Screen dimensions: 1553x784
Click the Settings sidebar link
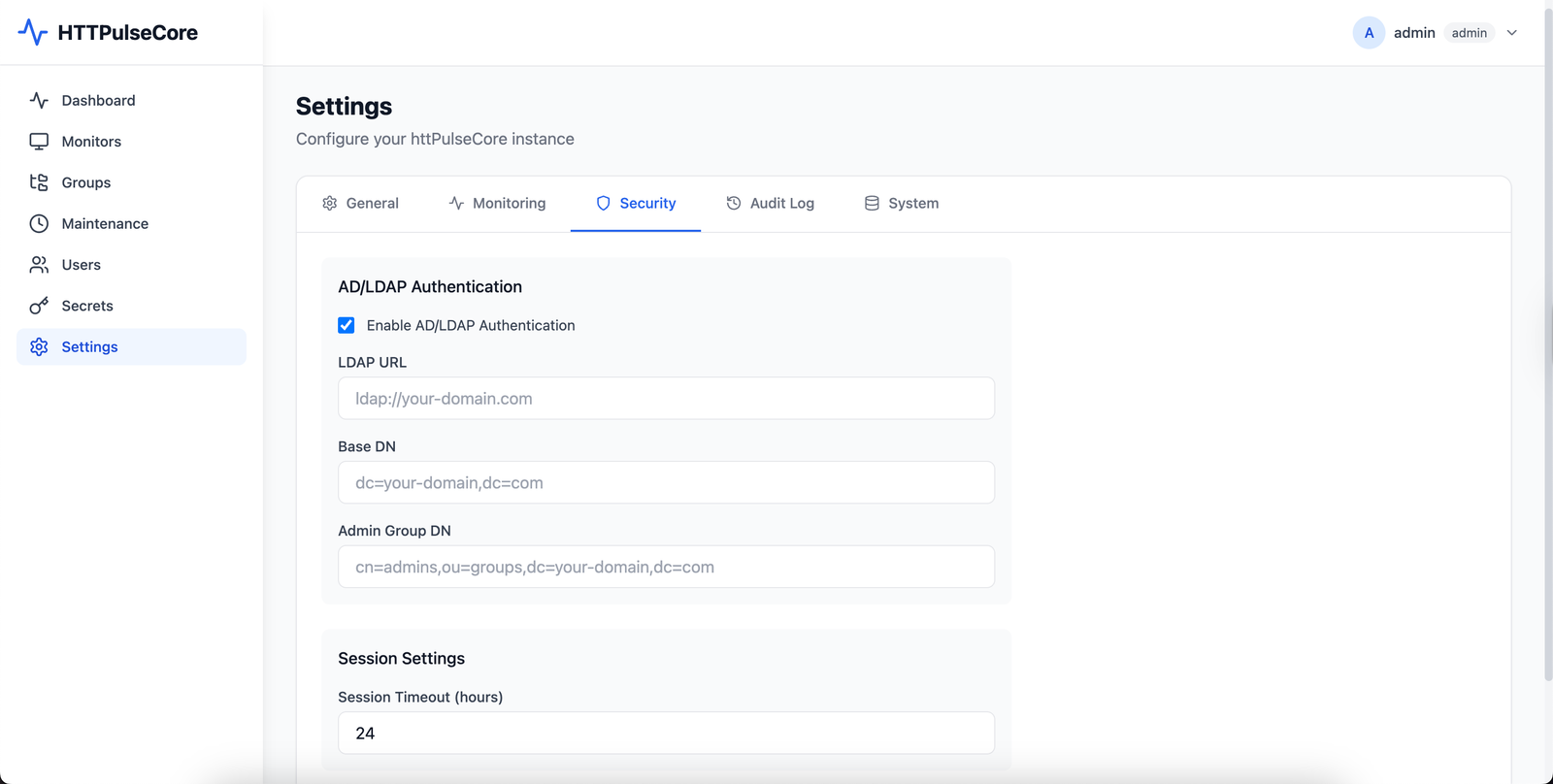pos(89,347)
